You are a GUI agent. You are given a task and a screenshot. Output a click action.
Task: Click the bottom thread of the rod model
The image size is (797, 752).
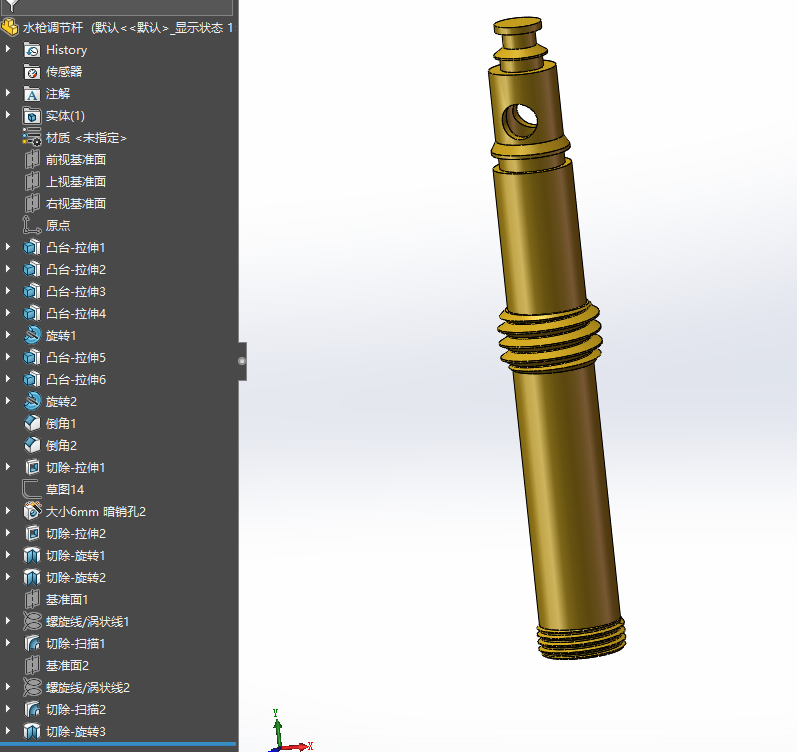pos(581,641)
